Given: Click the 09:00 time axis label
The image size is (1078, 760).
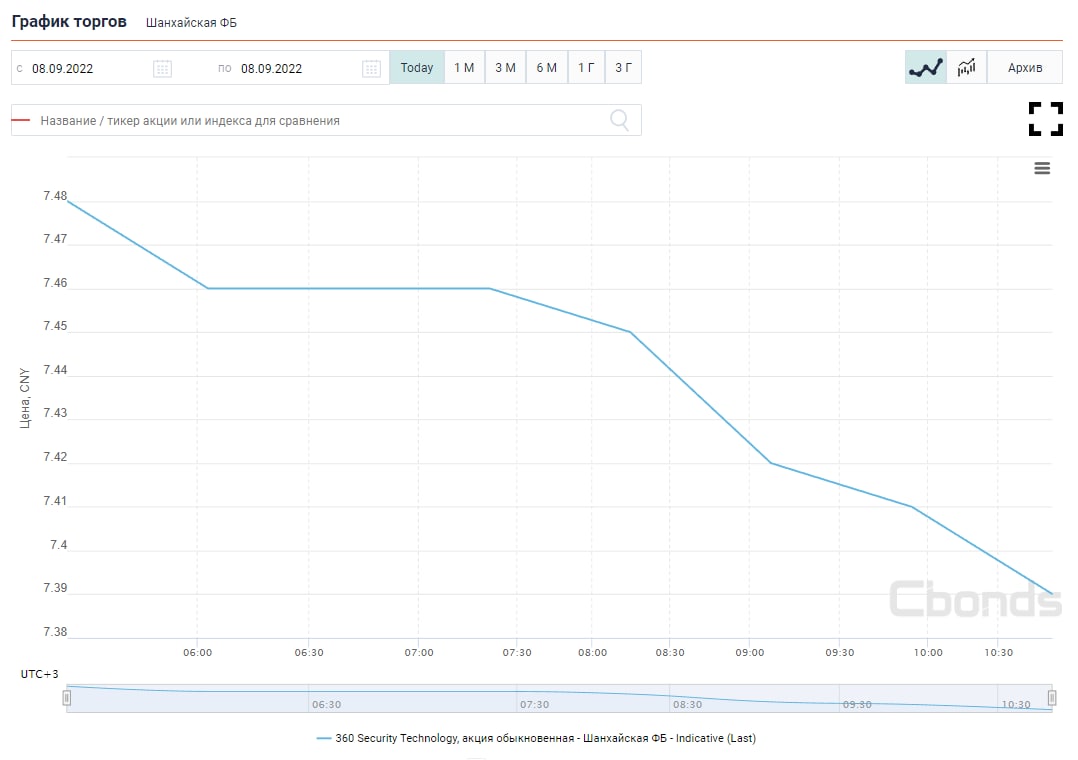Looking at the screenshot, I should coord(749,652).
